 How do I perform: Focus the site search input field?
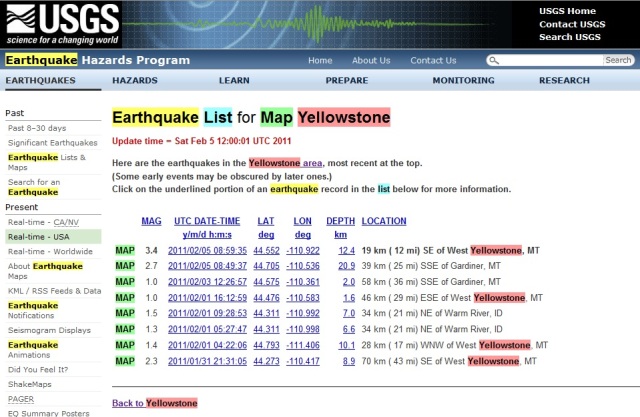(x=551, y=60)
